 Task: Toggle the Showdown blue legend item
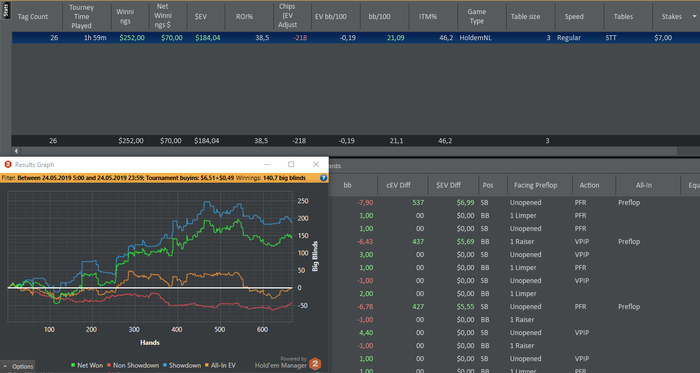point(182,365)
